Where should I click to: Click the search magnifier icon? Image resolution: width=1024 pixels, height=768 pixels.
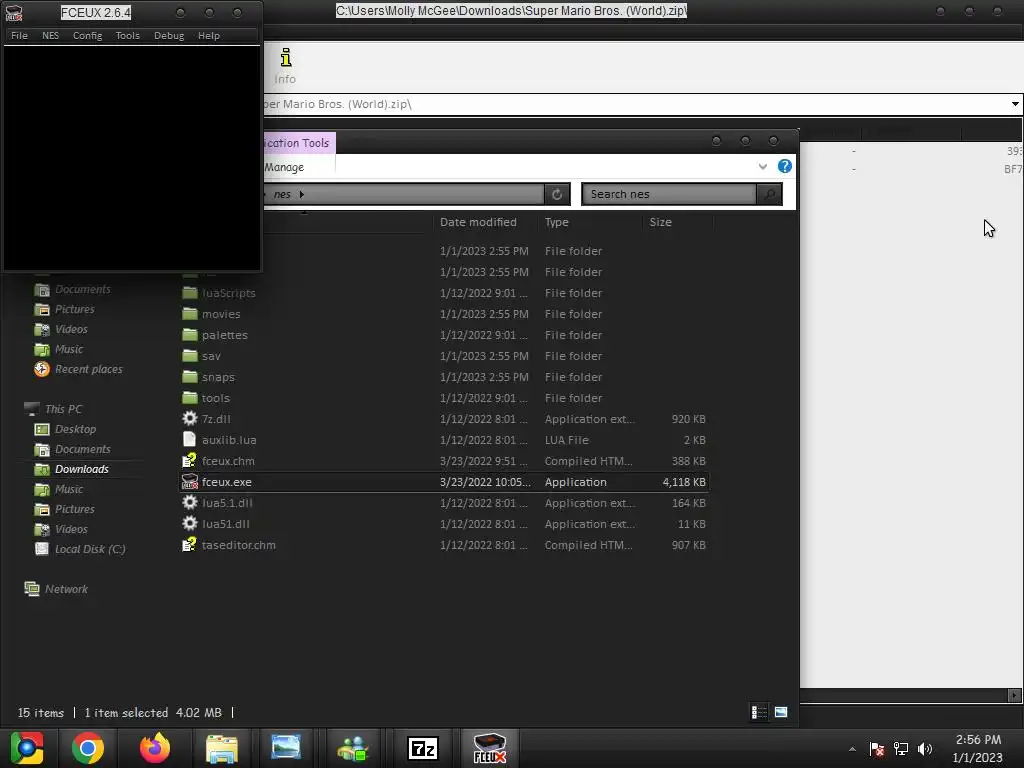(769, 194)
